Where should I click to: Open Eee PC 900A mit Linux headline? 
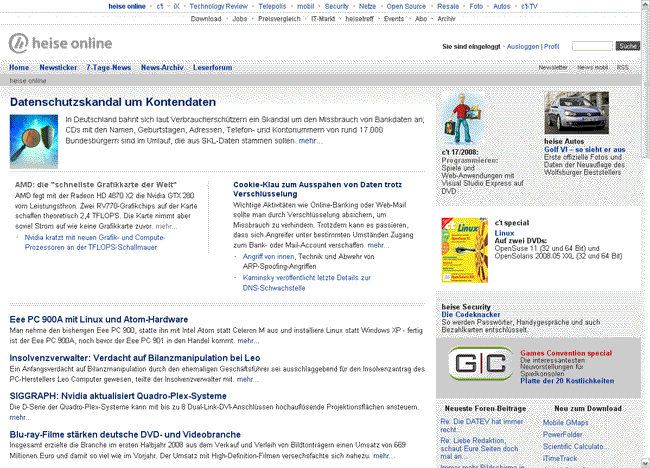pos(99,319)
